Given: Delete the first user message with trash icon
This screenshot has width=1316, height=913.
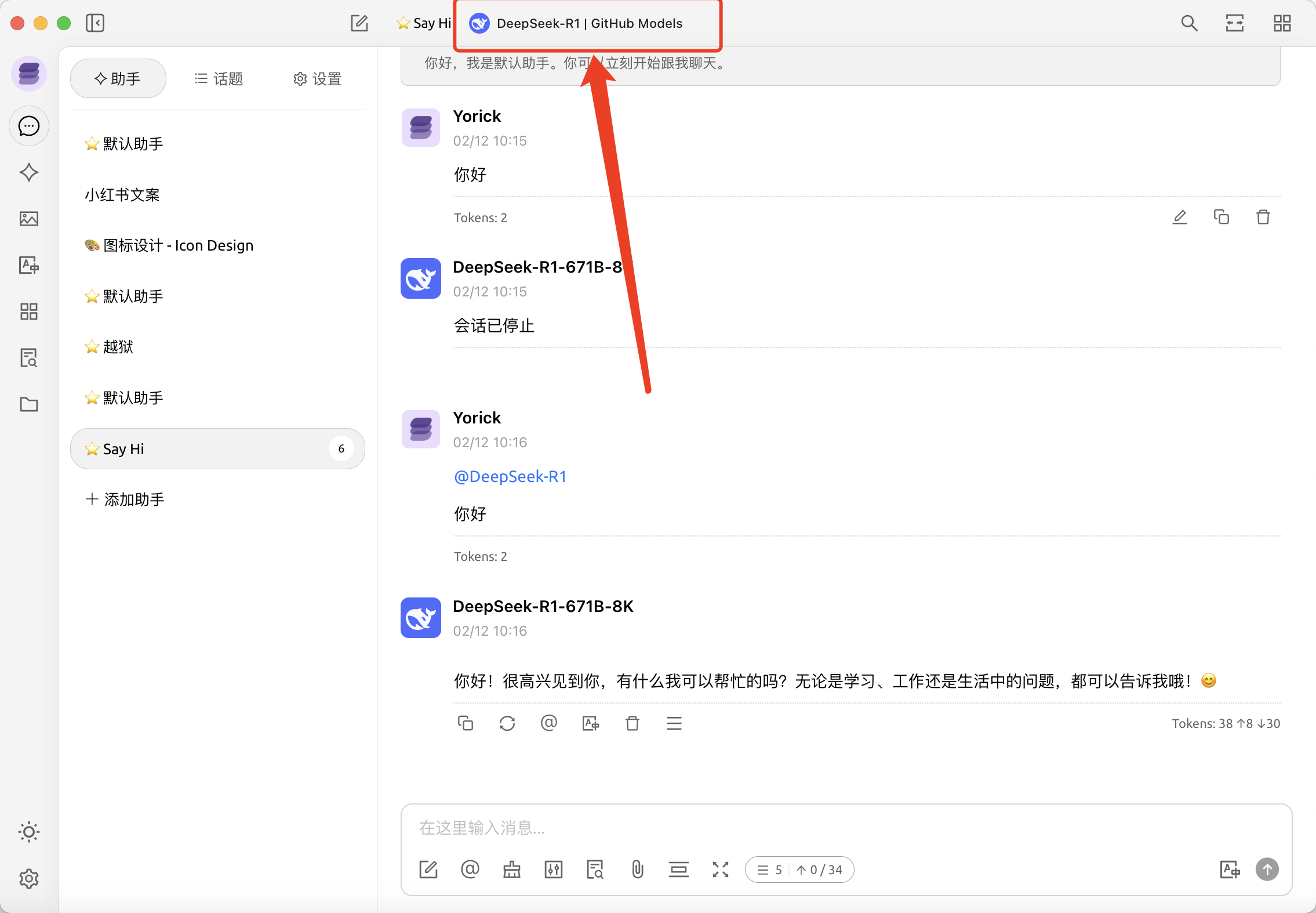Looking at the screenshot, I should [x=1263, y=218].
